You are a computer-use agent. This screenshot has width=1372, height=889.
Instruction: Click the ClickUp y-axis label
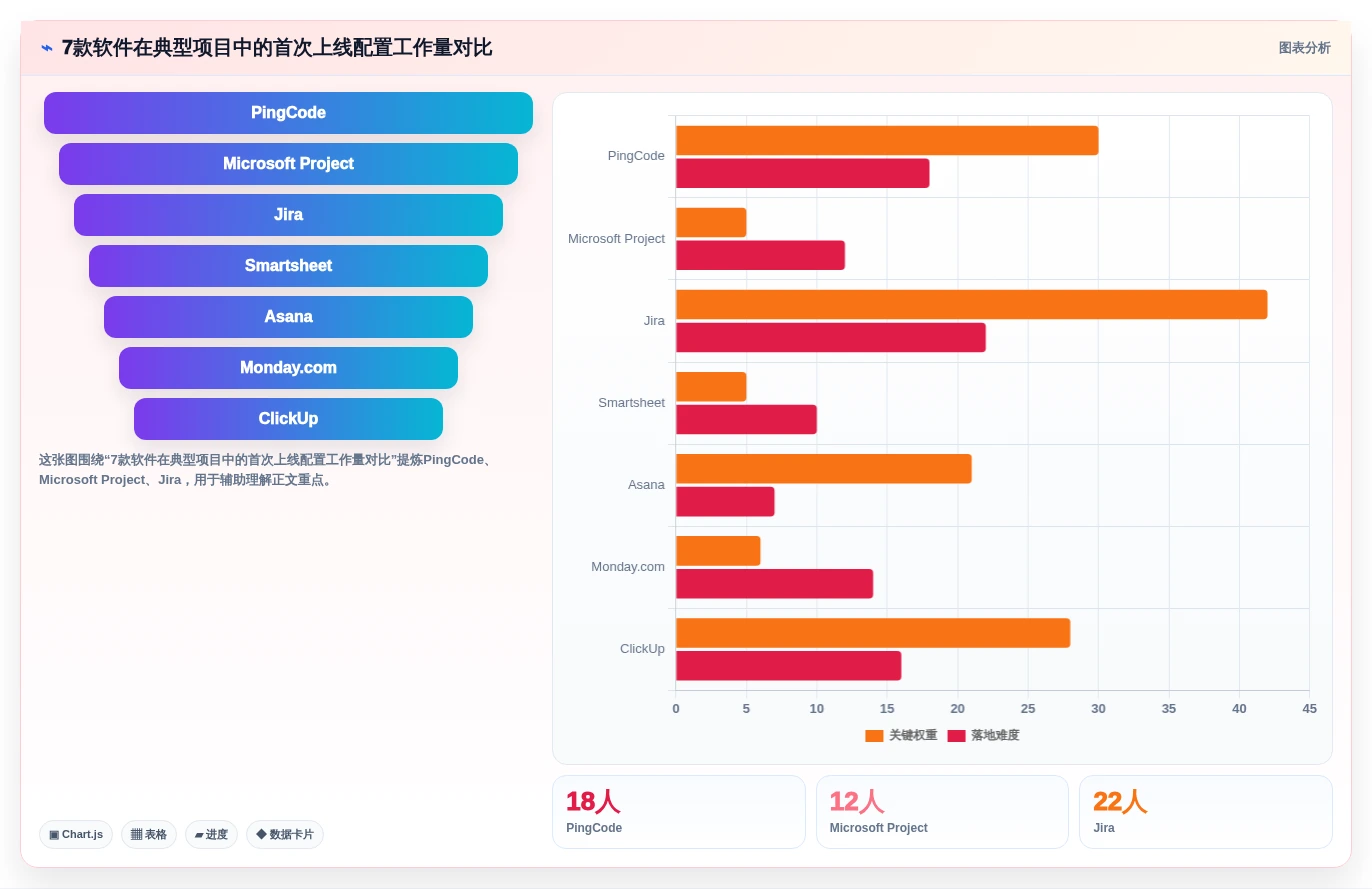click(x=642, y=649)
